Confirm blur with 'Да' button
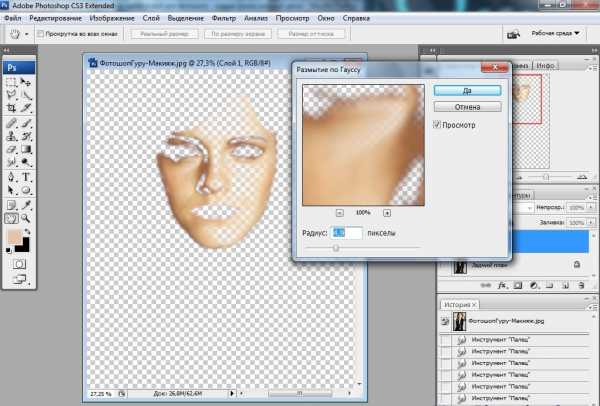Image resolution: width=600 pixels, height=406 pixels. (x=467, y=91)
